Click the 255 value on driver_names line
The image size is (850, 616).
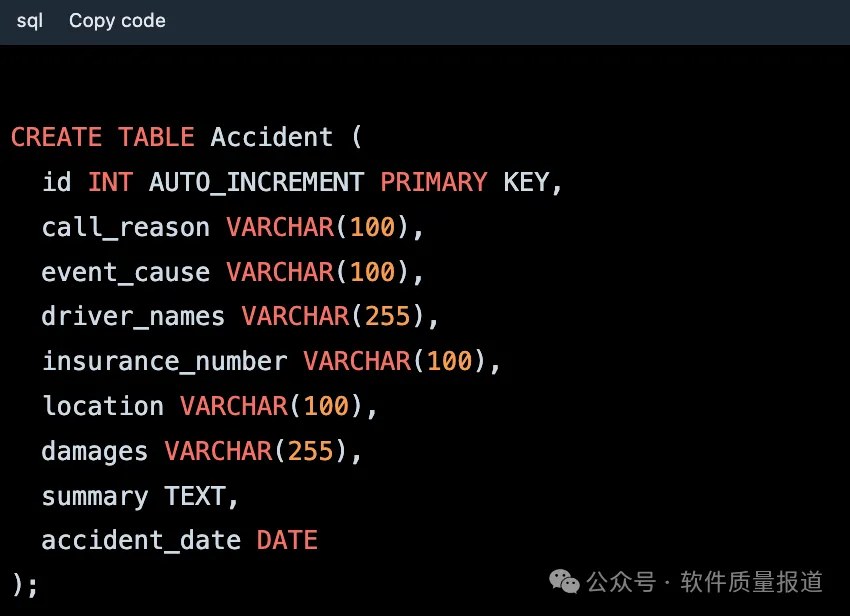[387, 317]
